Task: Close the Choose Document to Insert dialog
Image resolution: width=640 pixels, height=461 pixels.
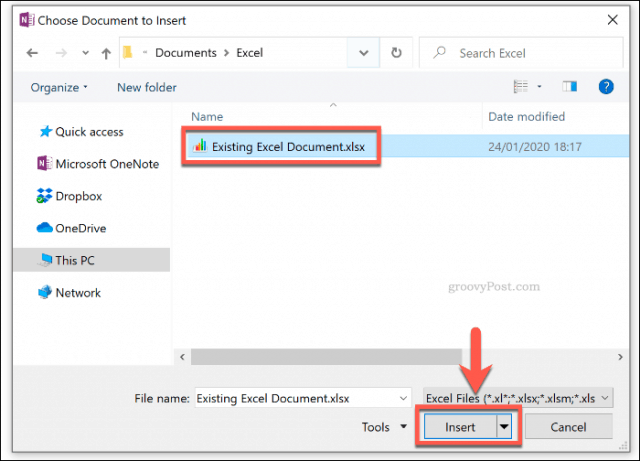Action: [612, 20]
